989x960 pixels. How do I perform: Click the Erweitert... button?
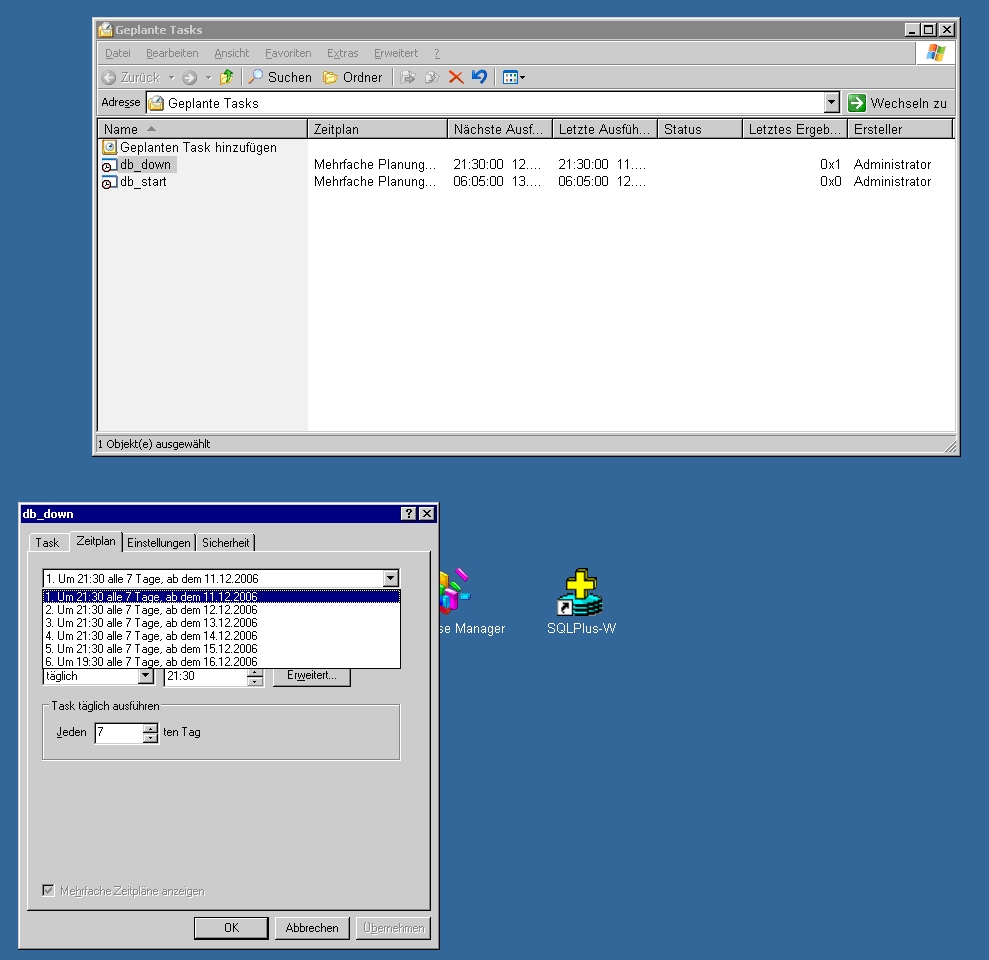pos(312,676)
